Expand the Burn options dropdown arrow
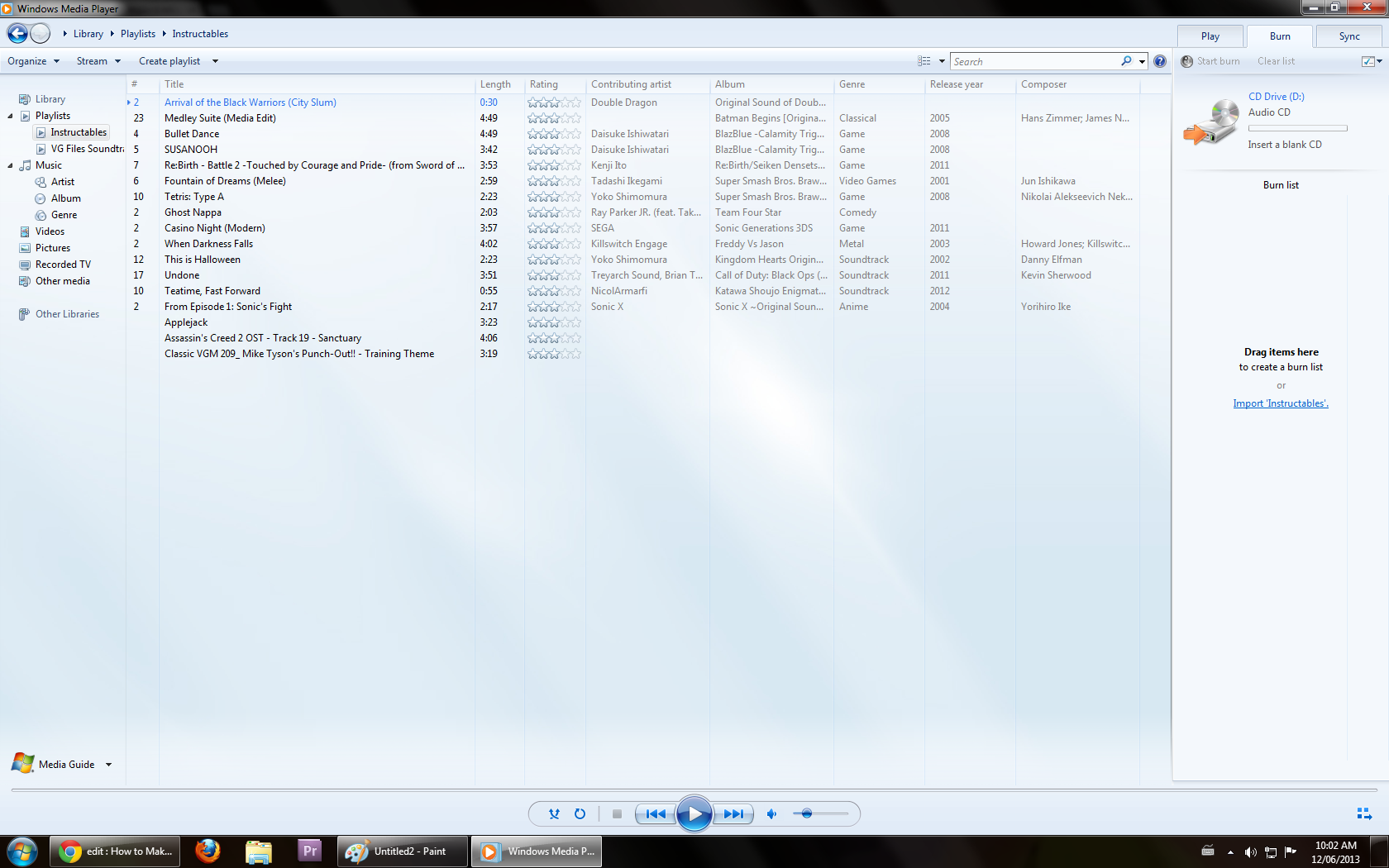Screen dimensions: 1389x868 click(1379, 61)
